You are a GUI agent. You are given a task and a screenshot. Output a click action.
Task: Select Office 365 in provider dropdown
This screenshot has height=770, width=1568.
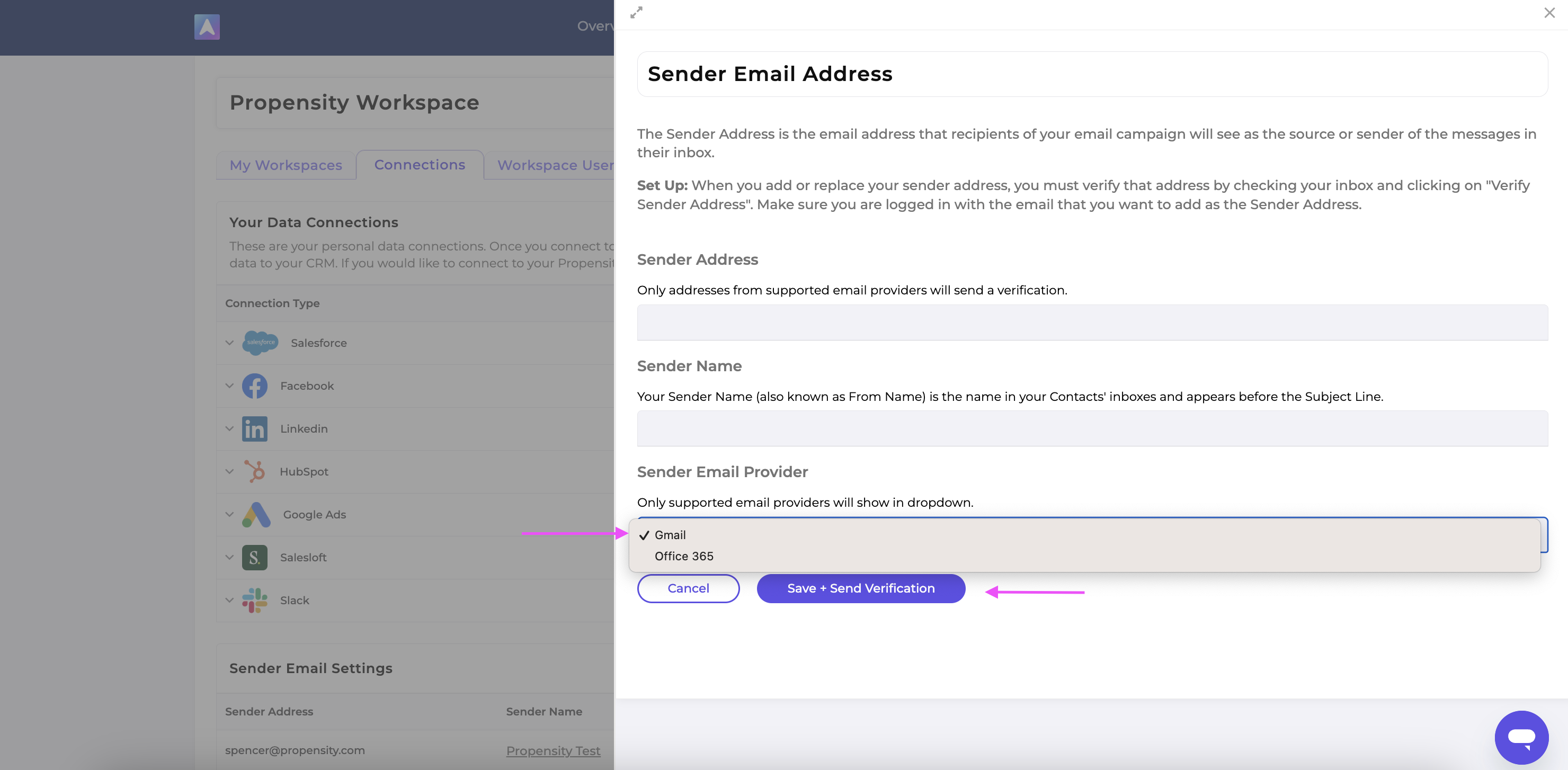(1084, 557)
